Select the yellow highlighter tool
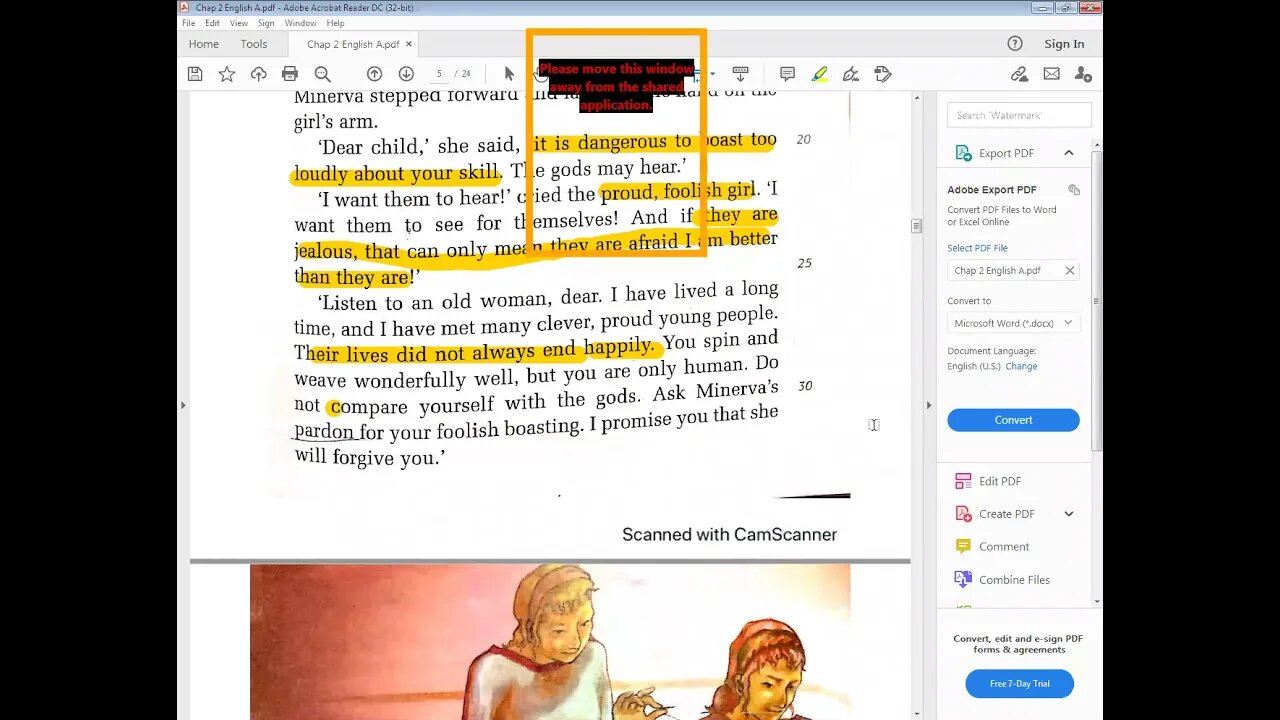Screen dimensions: 1280x720 pyautogui.click(x=819, y=74)
